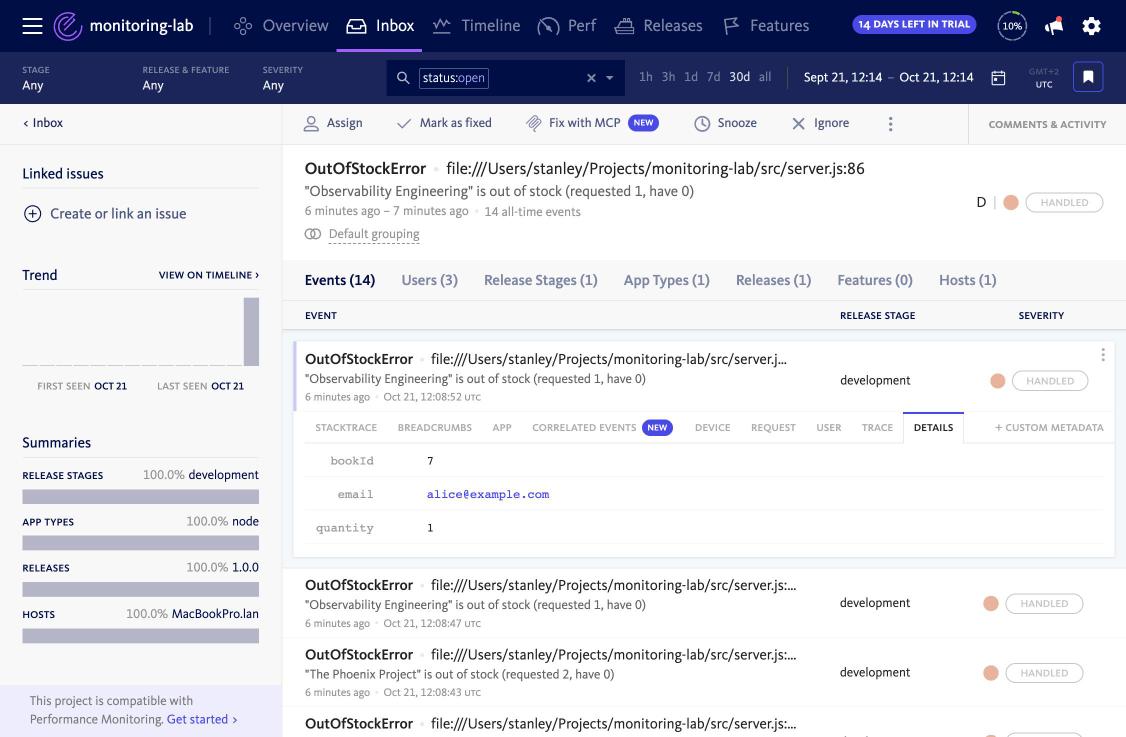Viewport: 1126px width, 737px height.
Task: Open the Request event tab
Action: [x=773, y=427]
